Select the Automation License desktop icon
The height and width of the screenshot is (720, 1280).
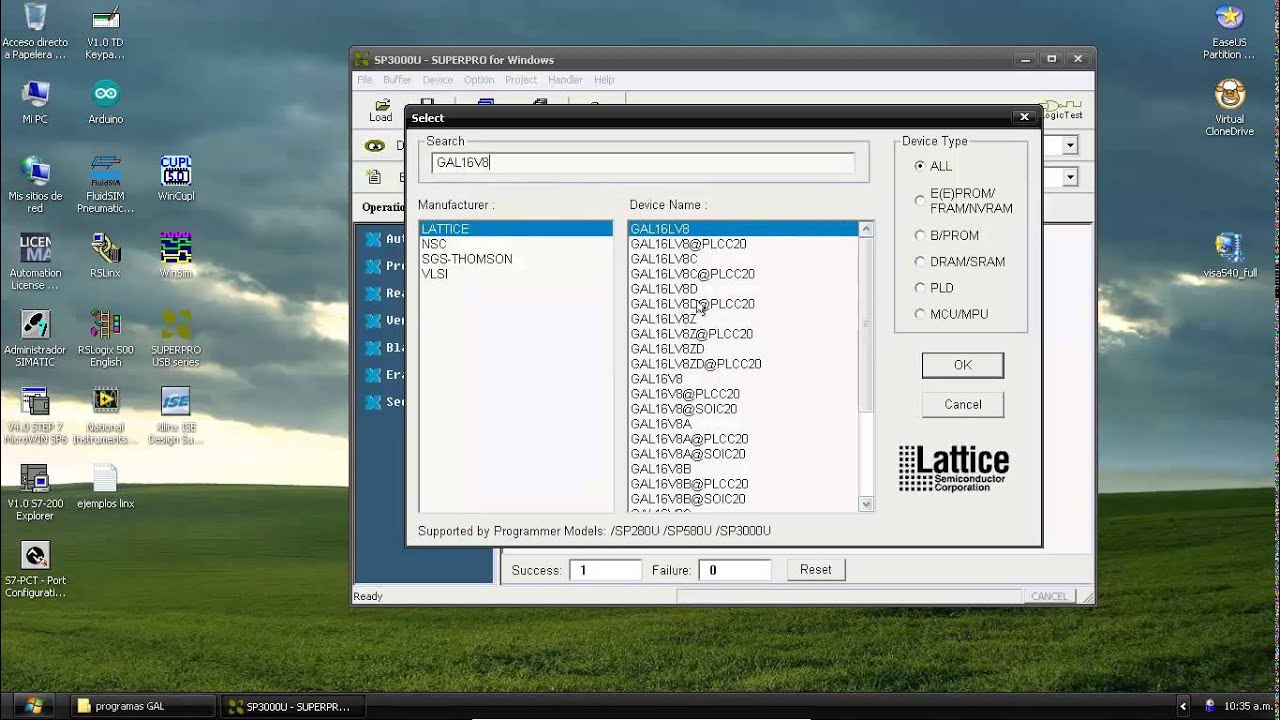coord(35,262)
